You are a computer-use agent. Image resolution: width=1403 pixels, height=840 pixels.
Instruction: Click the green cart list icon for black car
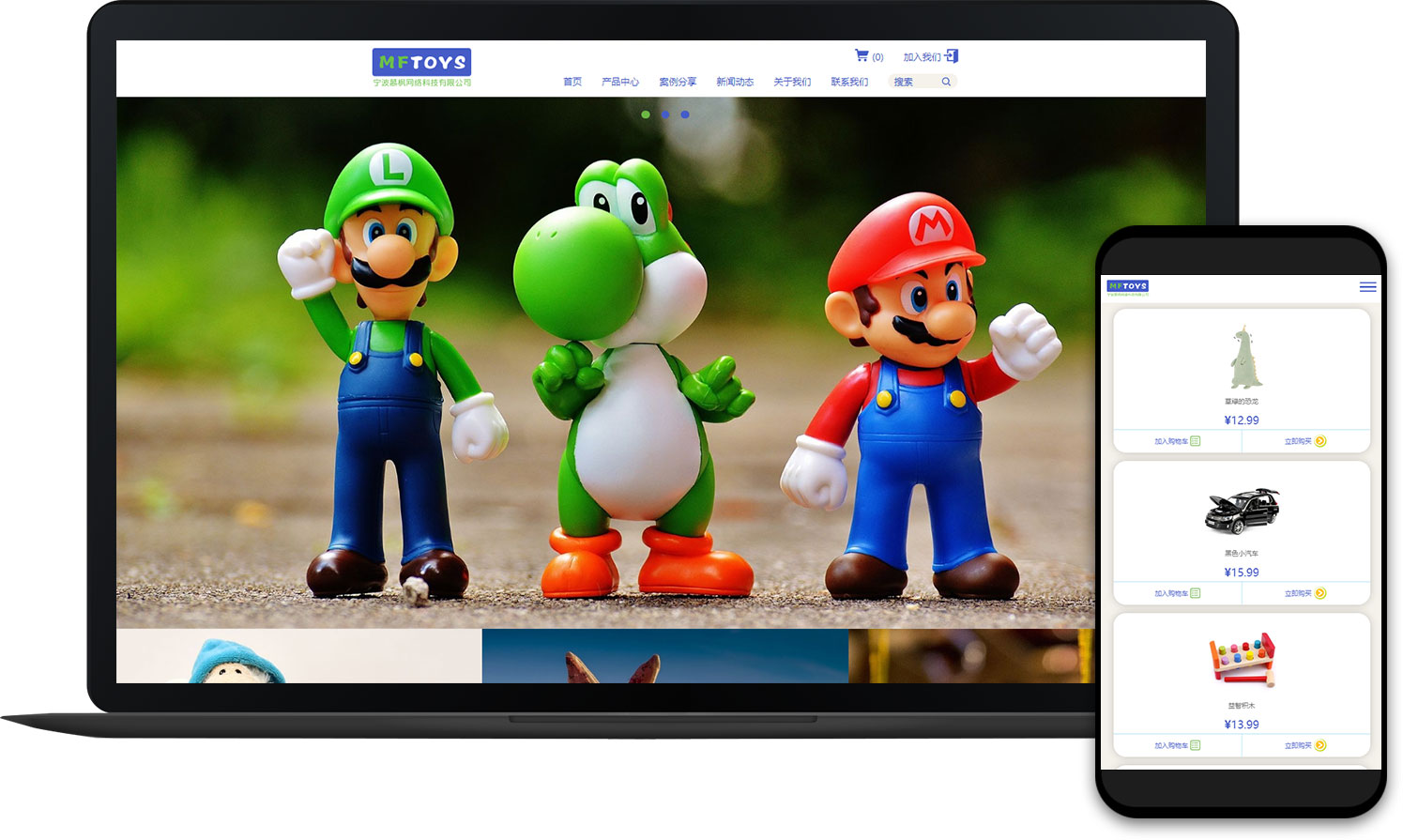(1196, 593)
